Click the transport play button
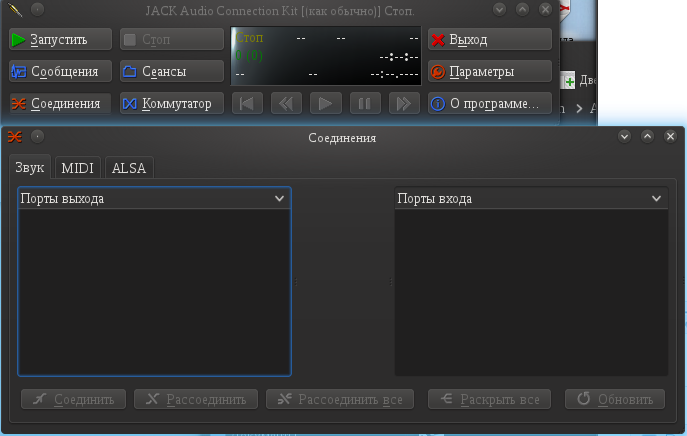Viewport: 687px width, 436px height. coord(326,103)
